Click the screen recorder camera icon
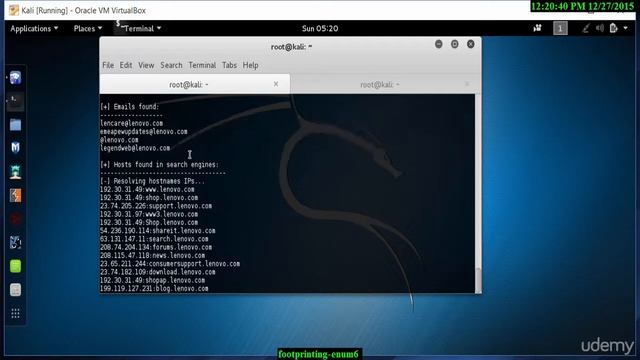 click(538, 28)
